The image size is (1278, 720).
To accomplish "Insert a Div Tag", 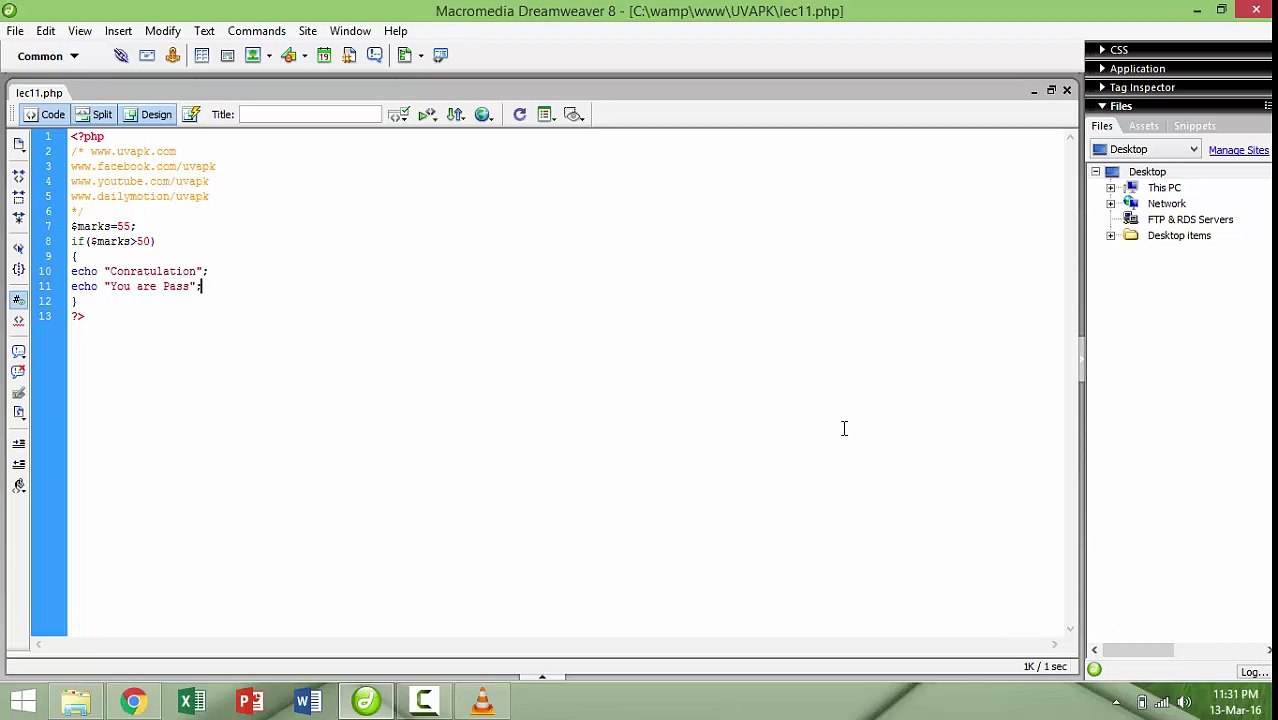I will point(227,56).
